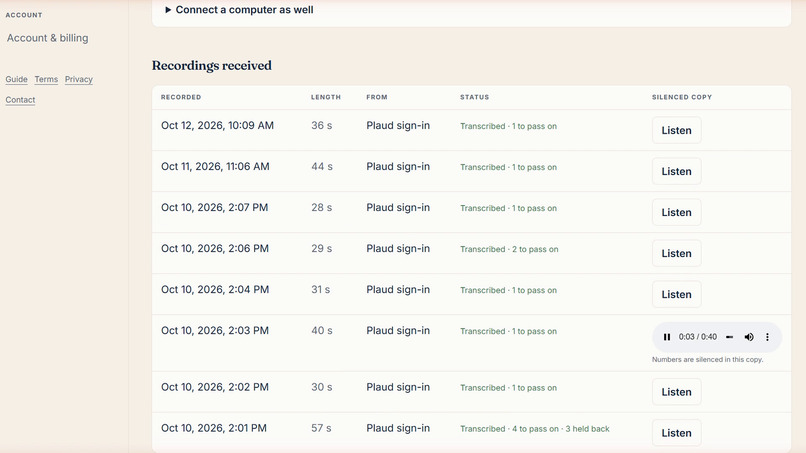Click the "Silenced copy" column header
Viewport: 806px width, 453px height.
coord(682,97)
